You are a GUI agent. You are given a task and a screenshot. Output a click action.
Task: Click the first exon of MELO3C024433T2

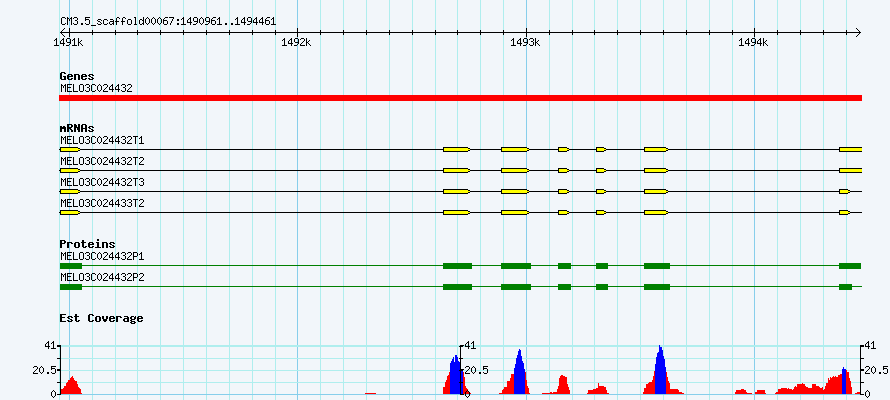70,212
